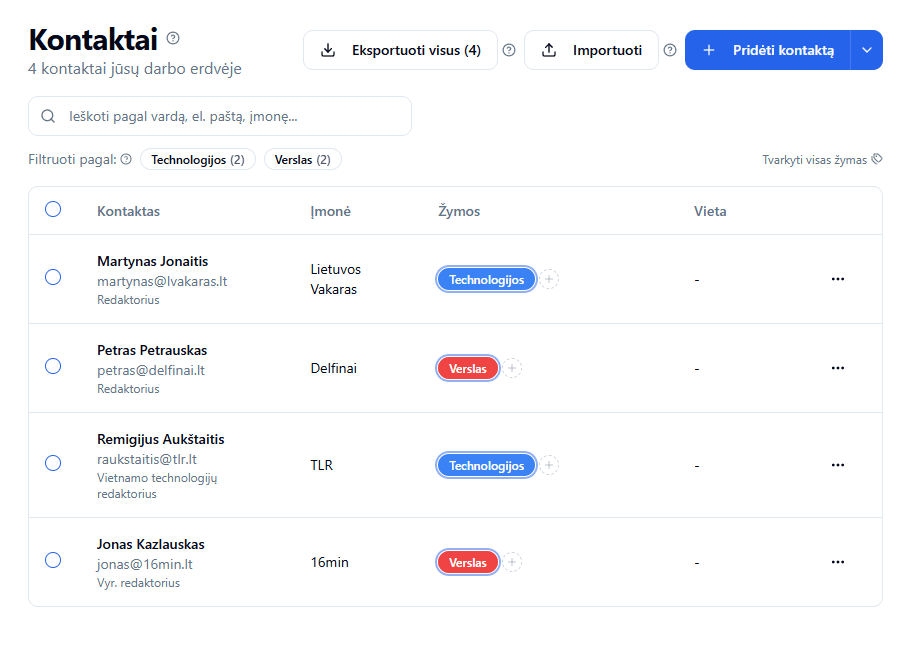911x649 pixels.
Task: Select the Martynas Jonaitis contact checkbox
Action: [53, 277]
